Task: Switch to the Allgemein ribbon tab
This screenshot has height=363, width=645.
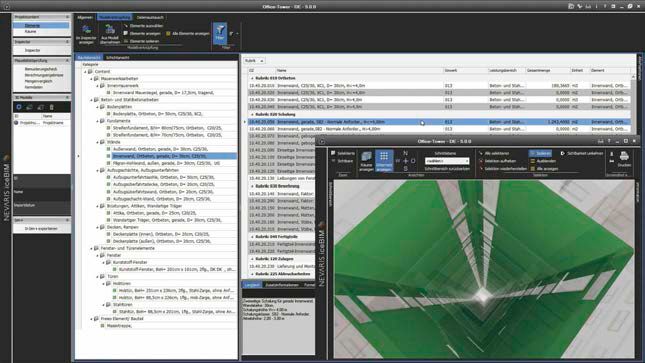Action: coord(85,17)
